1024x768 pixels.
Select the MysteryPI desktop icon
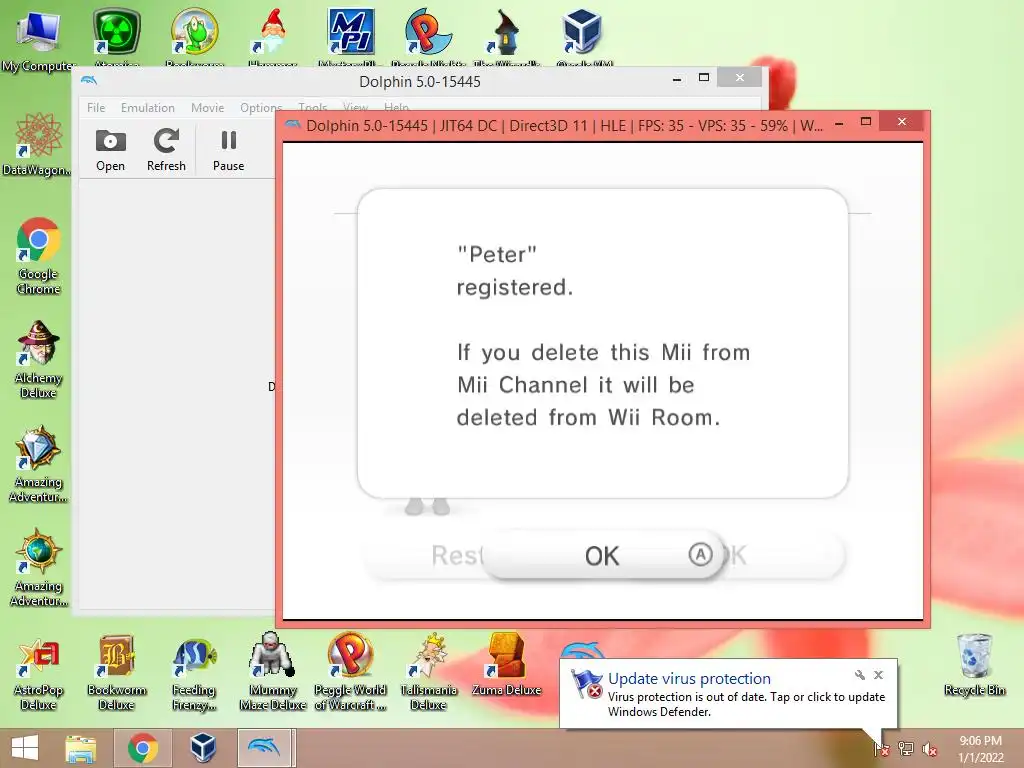[x=351, y=36]
